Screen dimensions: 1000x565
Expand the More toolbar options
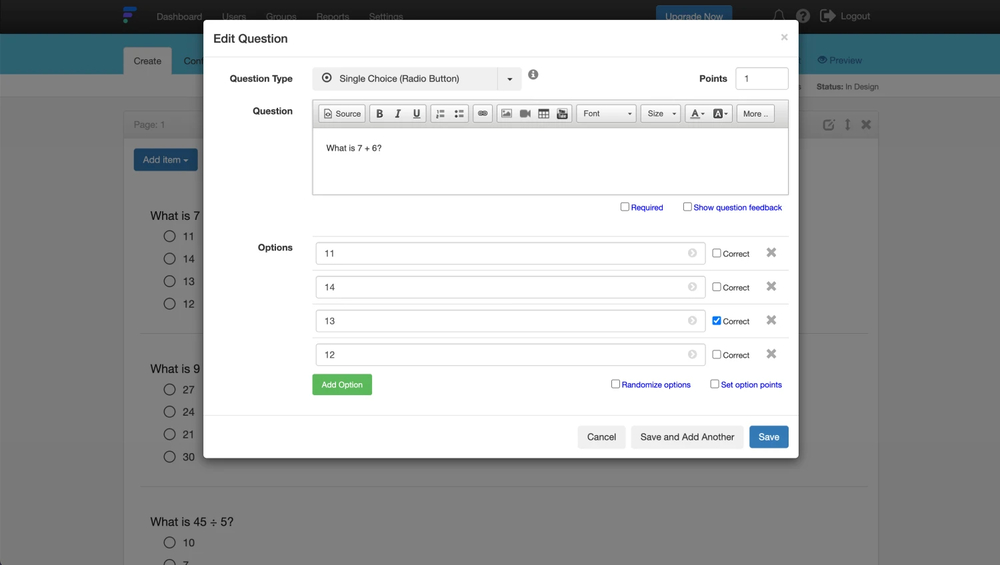(756, 114)
